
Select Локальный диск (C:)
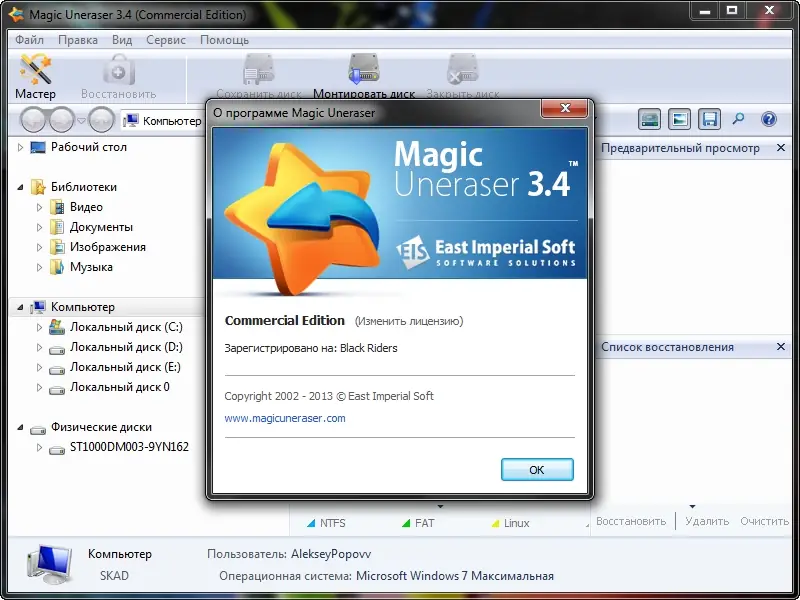pos(126,327)
